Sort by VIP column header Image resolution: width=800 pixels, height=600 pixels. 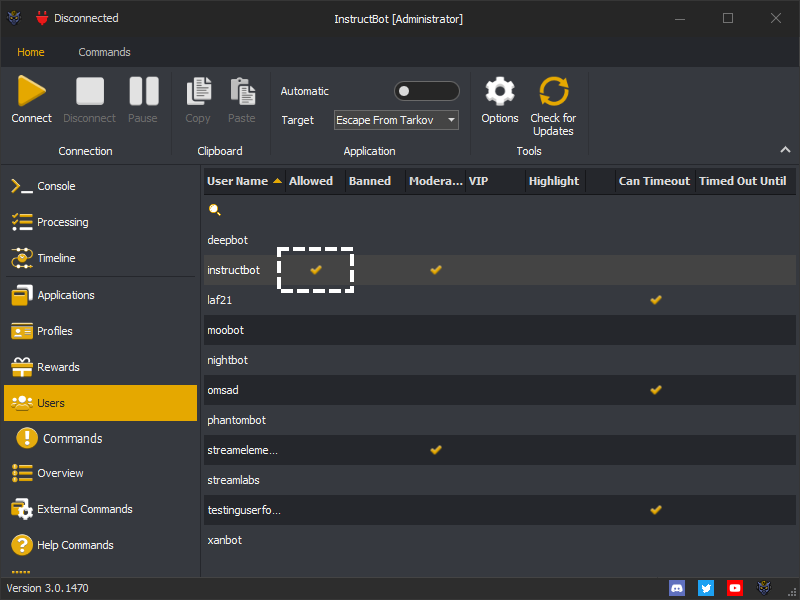pos(495,181)
